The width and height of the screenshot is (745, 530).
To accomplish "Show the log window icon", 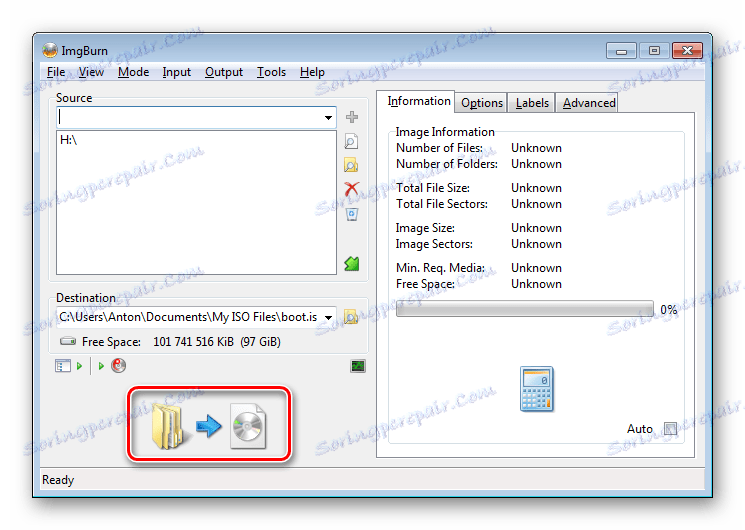I will point(358,366).
